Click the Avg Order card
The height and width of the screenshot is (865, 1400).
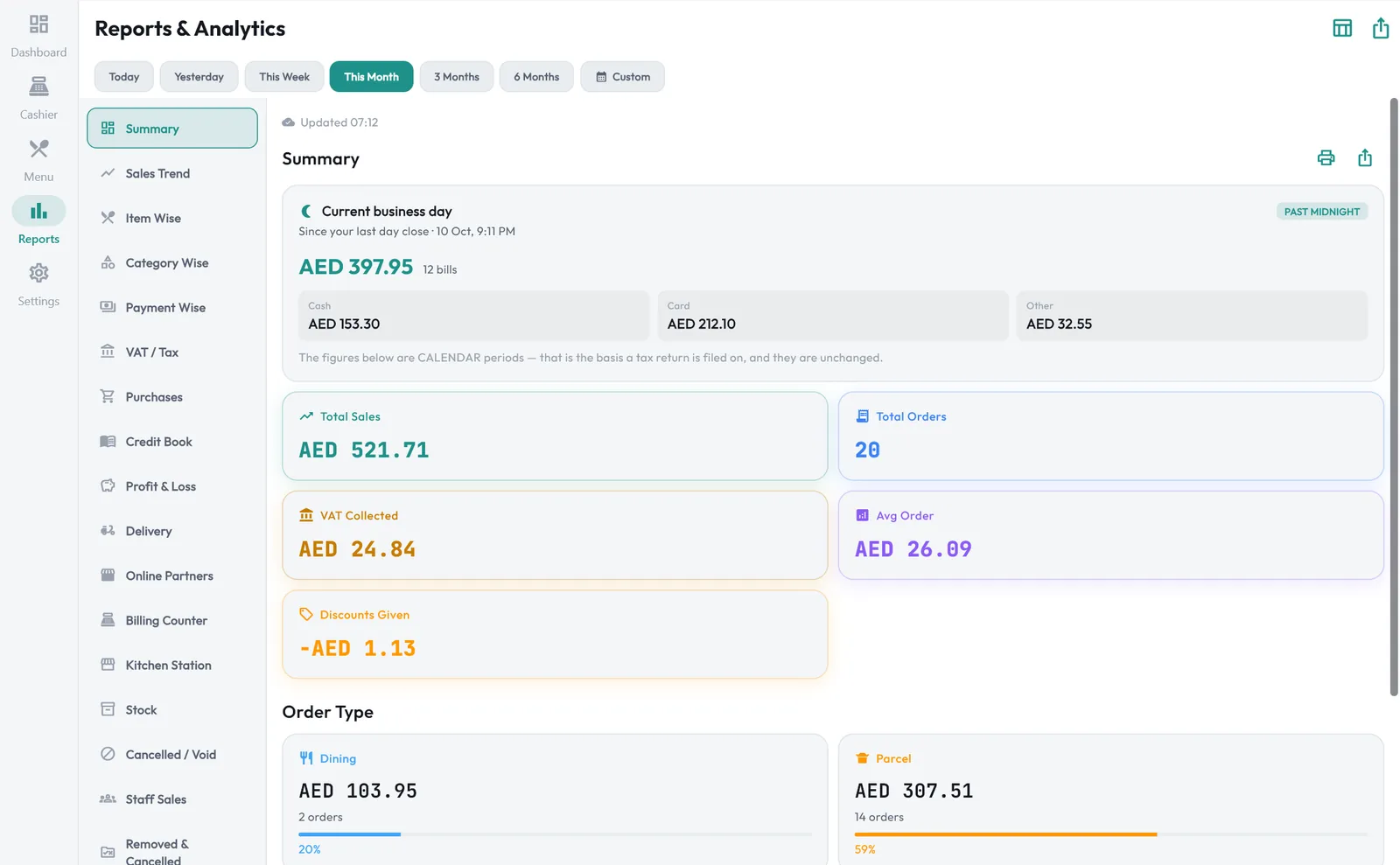(1111, 535)
